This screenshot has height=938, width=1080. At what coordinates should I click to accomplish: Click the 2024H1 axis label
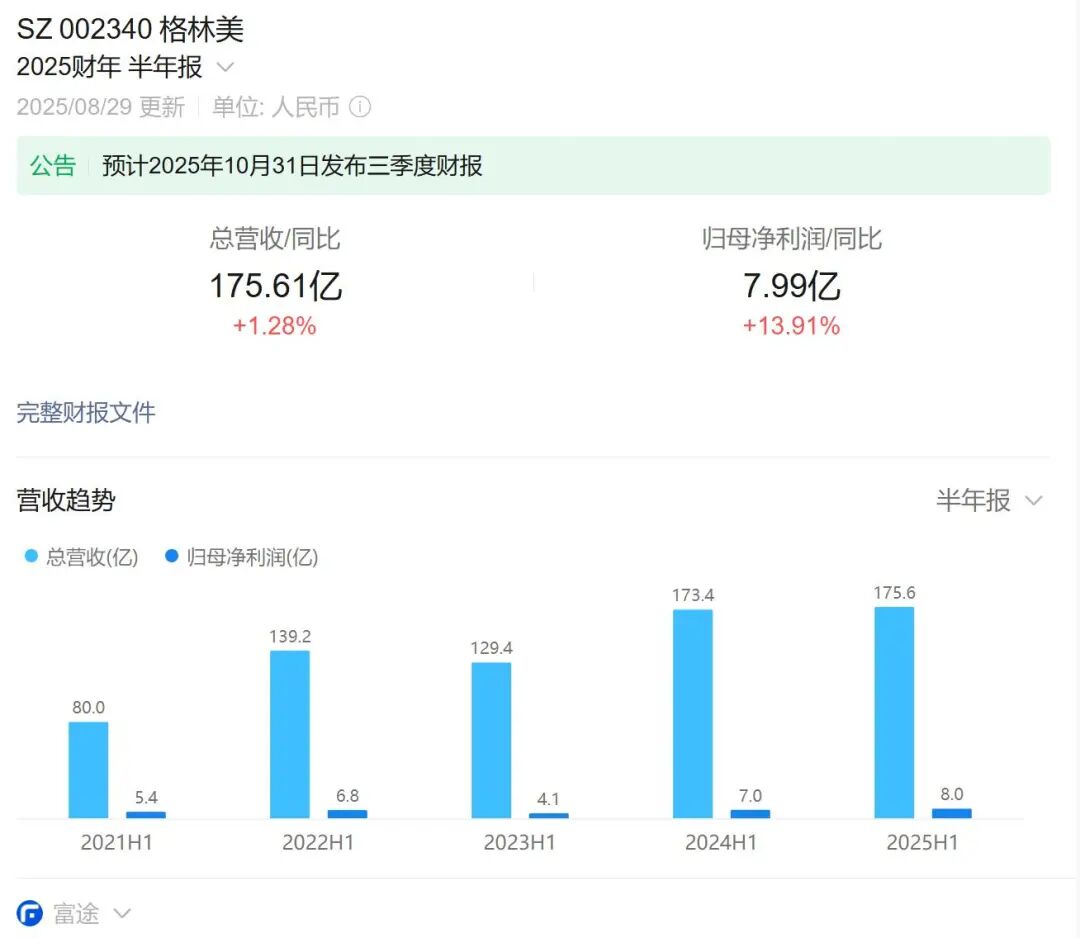tap(720, 843)
